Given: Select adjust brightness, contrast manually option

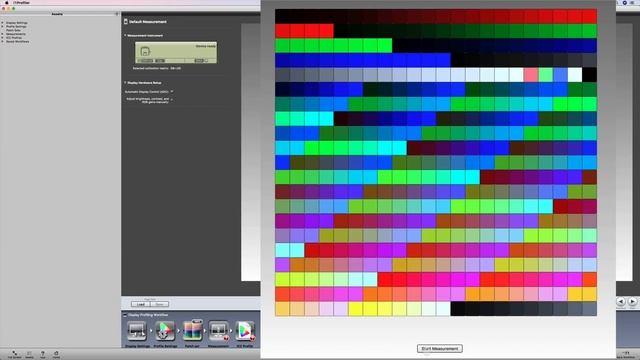Looking at the screenshot, I should point(172,99).
